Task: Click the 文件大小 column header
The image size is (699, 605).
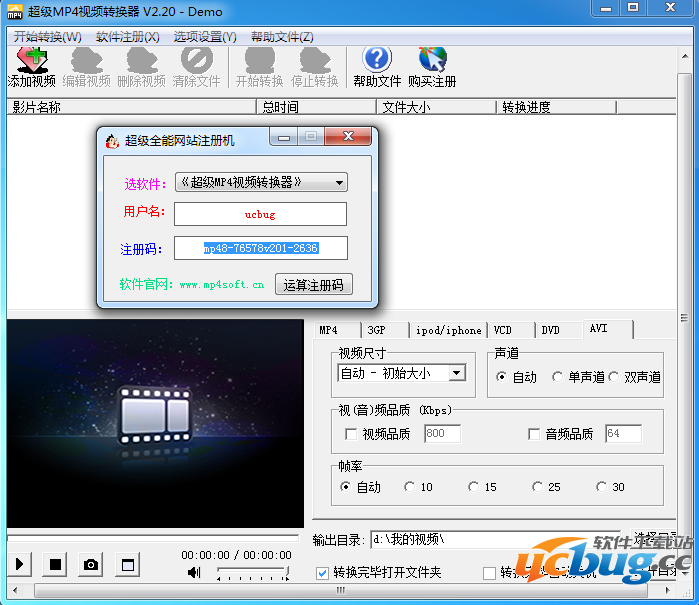Action: point(436,107)
